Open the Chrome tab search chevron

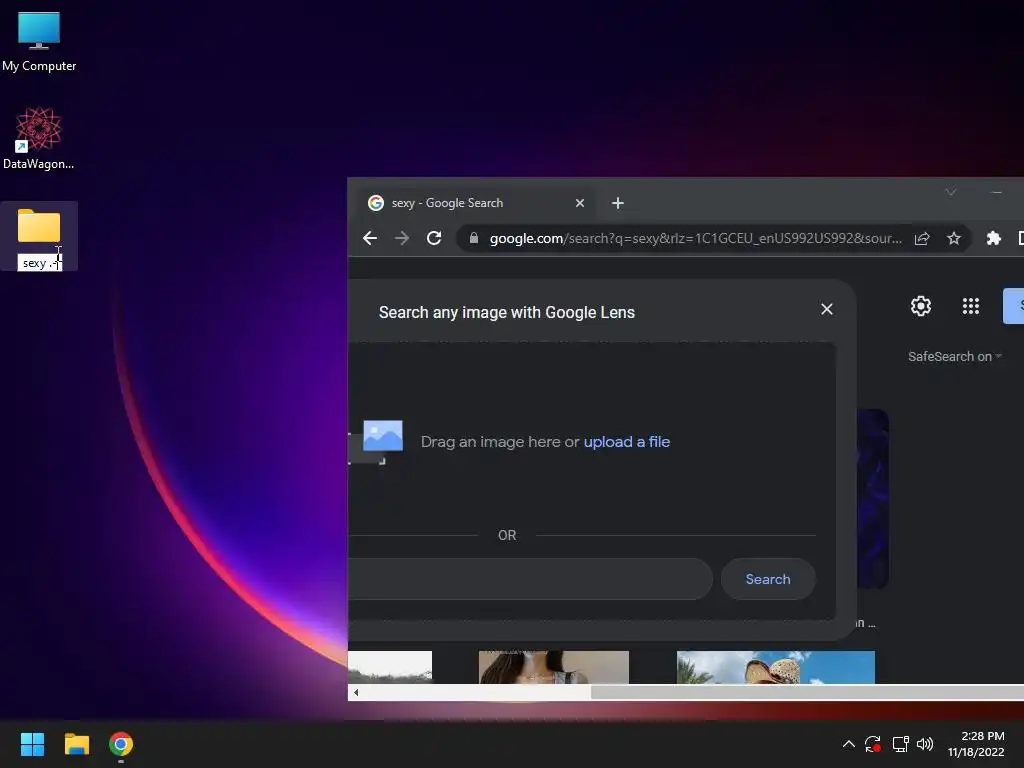pyautogui.click(x=951, y=192)
